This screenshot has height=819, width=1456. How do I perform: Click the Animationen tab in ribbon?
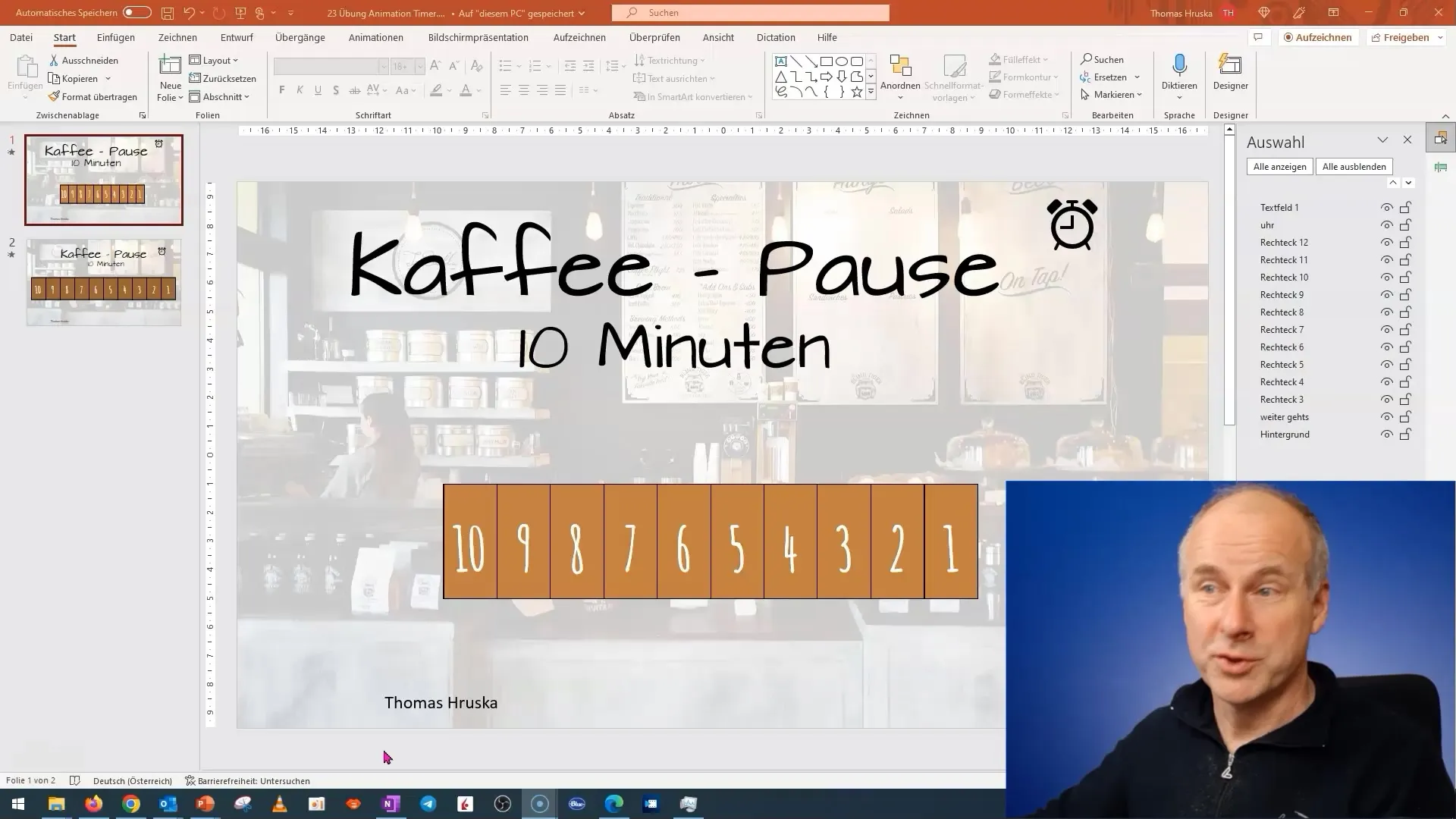[x=376, y=37]
